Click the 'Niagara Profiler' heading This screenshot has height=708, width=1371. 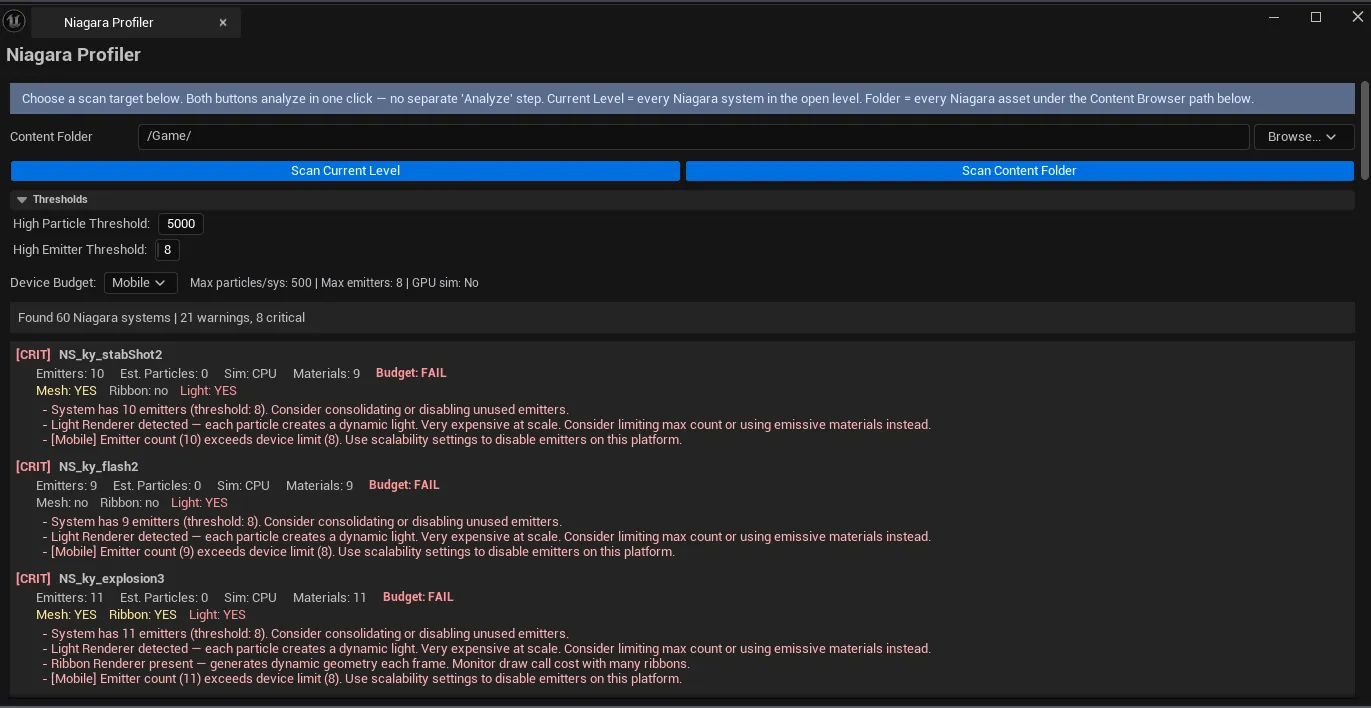pos(73,55)
